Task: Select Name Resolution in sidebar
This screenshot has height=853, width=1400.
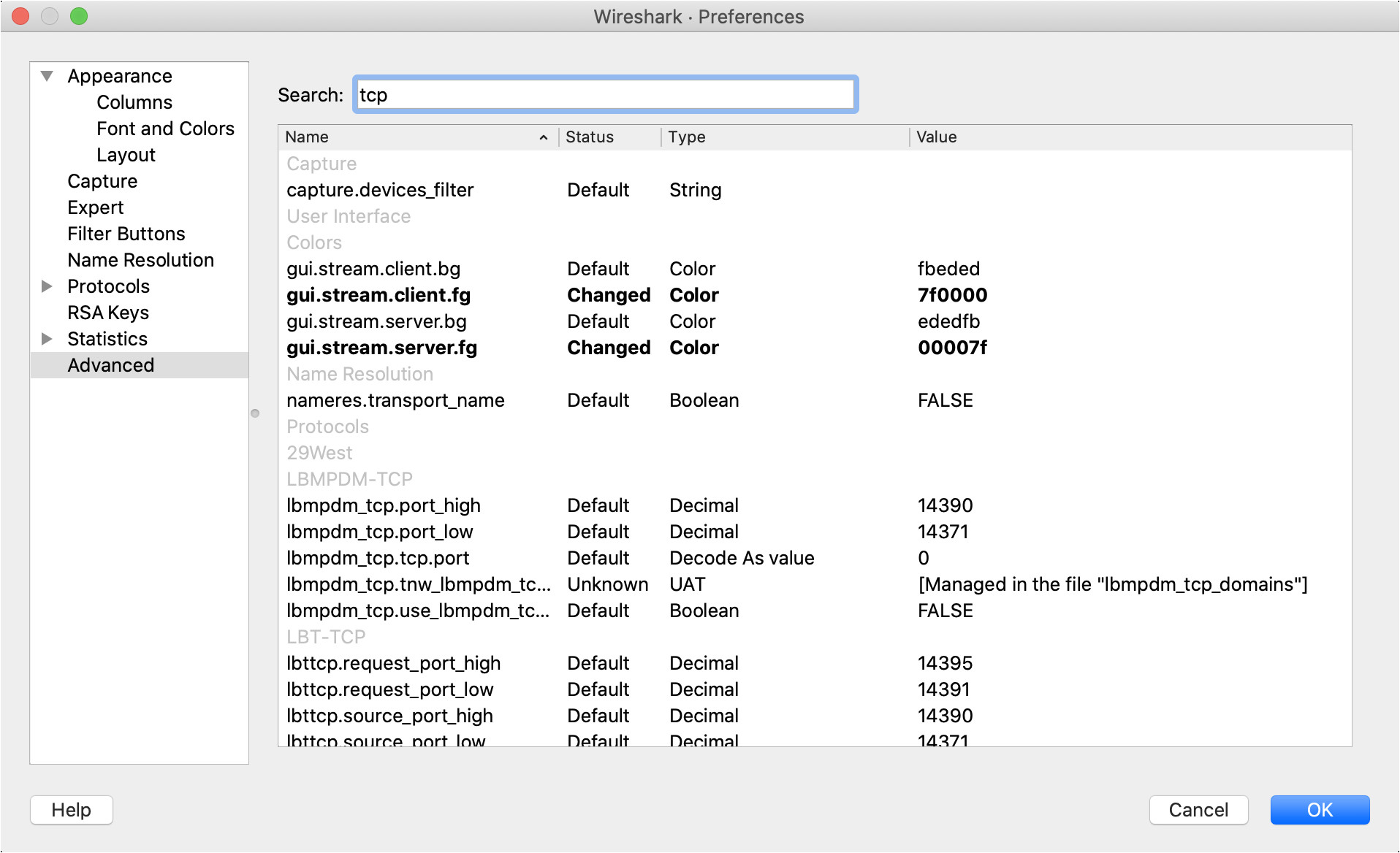Action: pos(140,260)
